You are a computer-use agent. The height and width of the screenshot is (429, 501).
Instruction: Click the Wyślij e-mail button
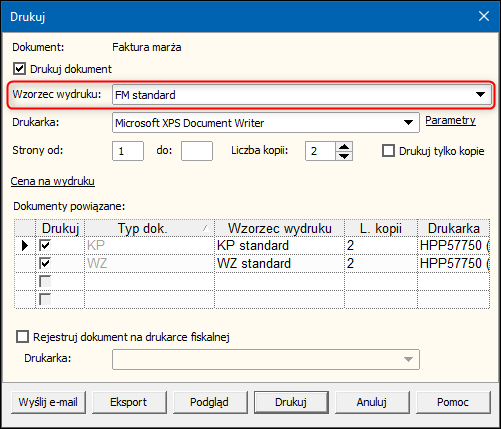pos(48,402)
